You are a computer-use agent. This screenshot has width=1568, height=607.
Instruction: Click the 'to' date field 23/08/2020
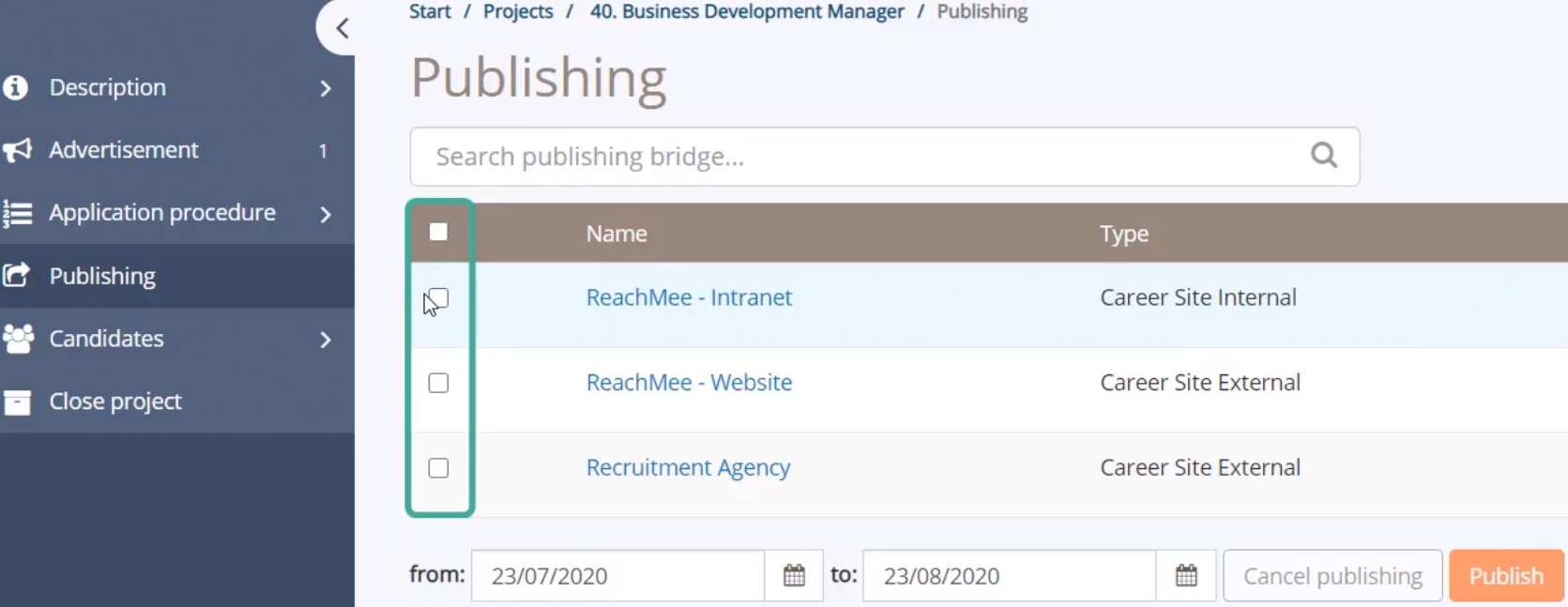click(x=1009, y=575)
